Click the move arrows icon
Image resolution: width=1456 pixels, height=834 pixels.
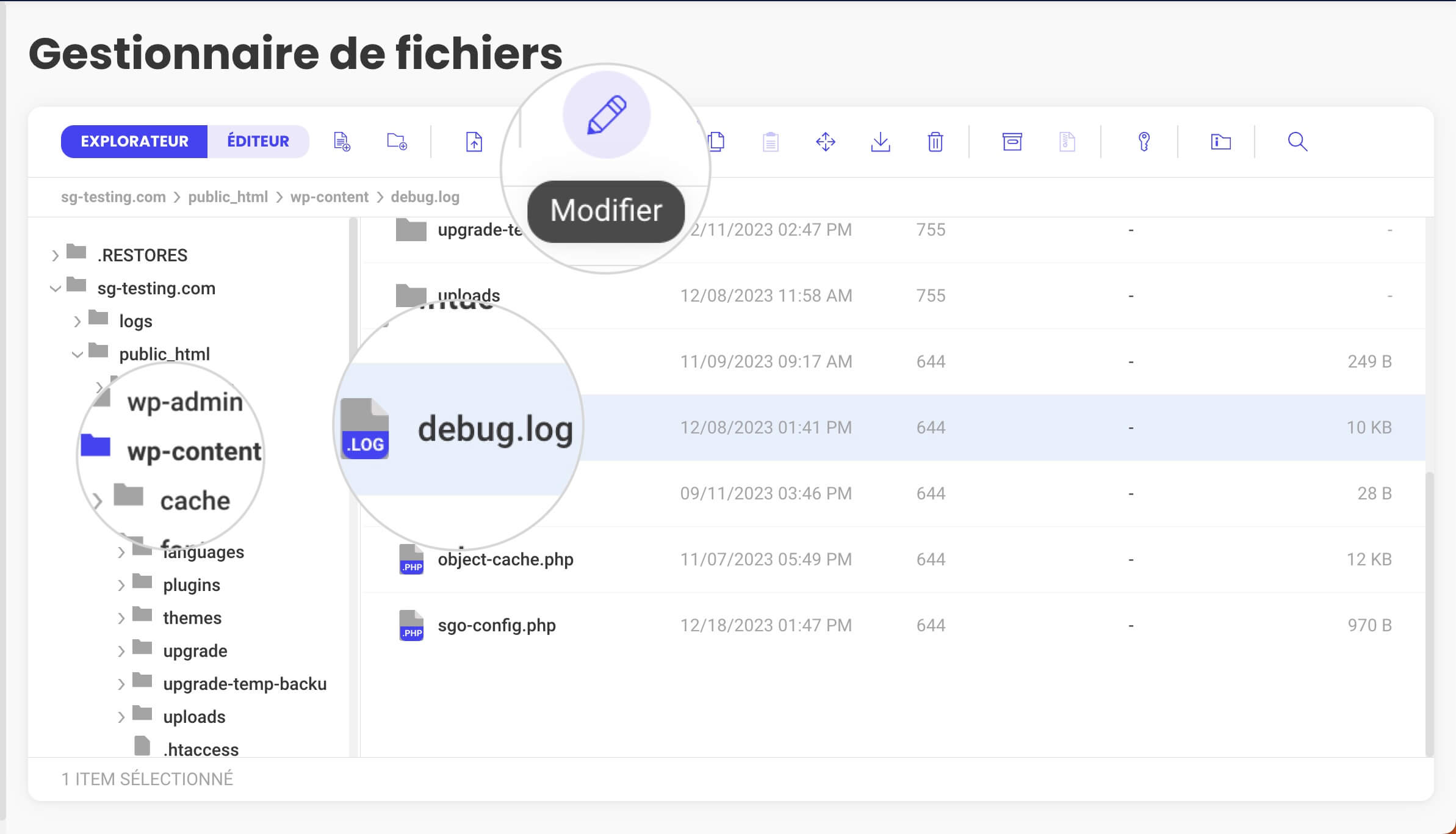[x=826, y=142]
